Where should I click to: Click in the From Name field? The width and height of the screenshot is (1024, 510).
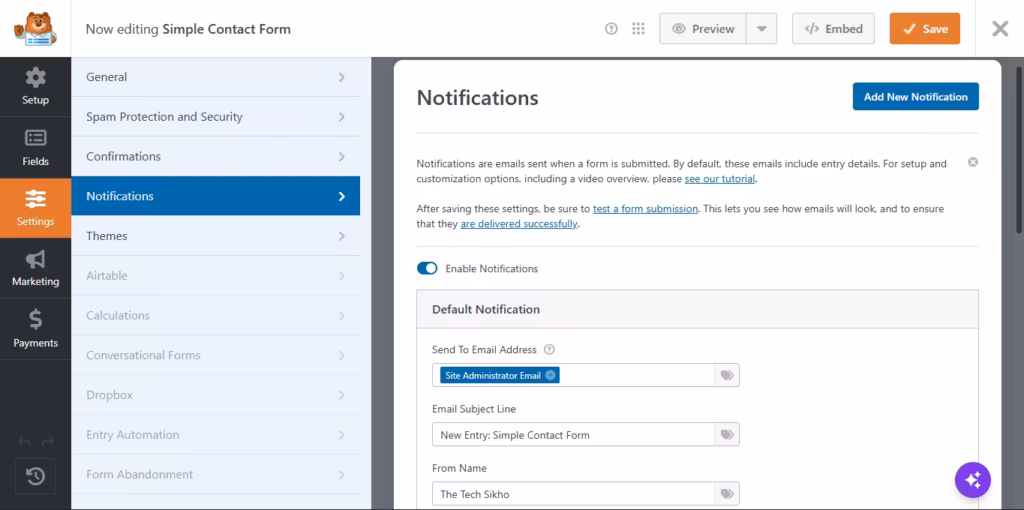(x=573, y=494)
